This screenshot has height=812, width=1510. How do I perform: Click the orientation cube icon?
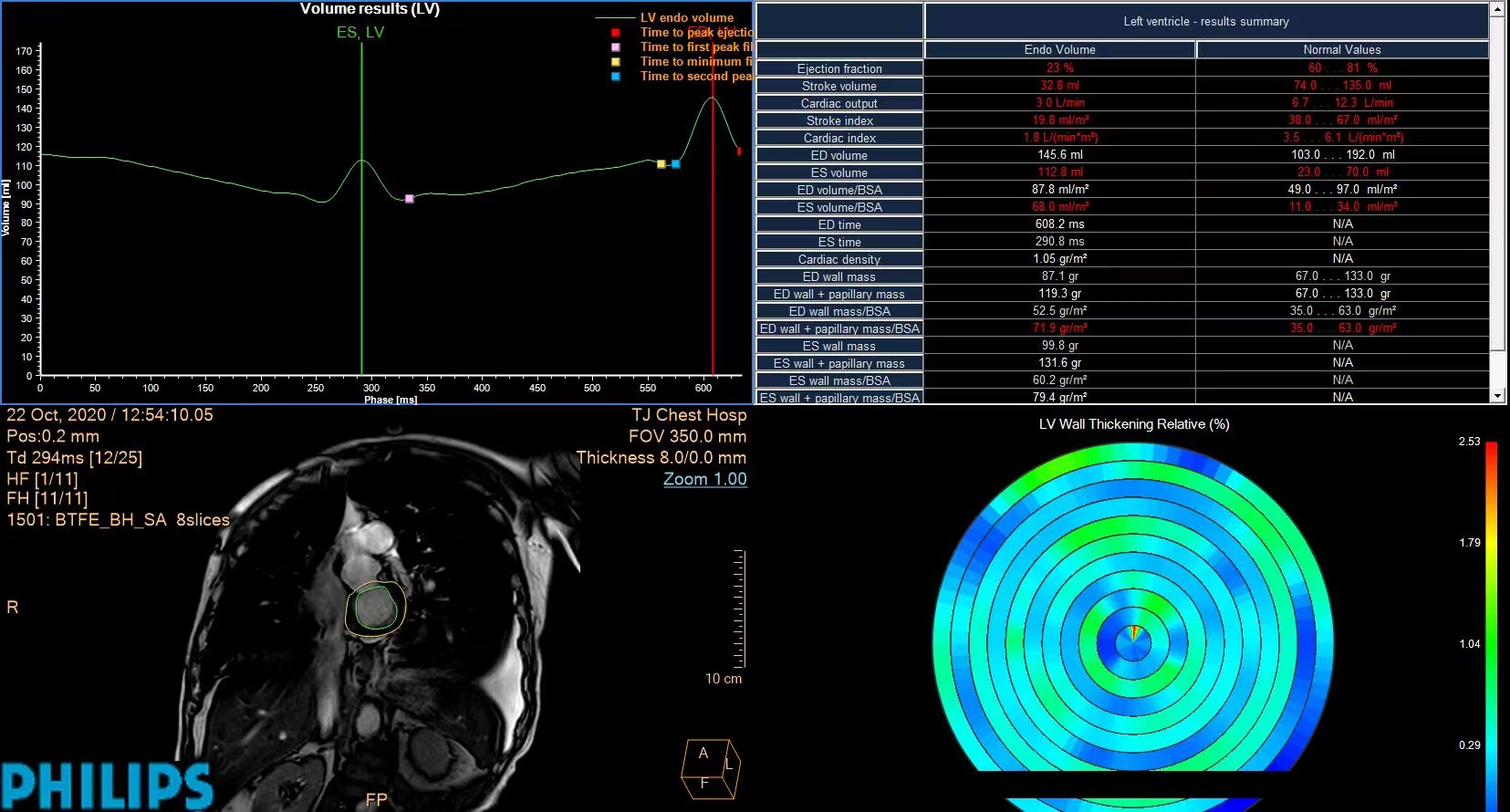710,769
